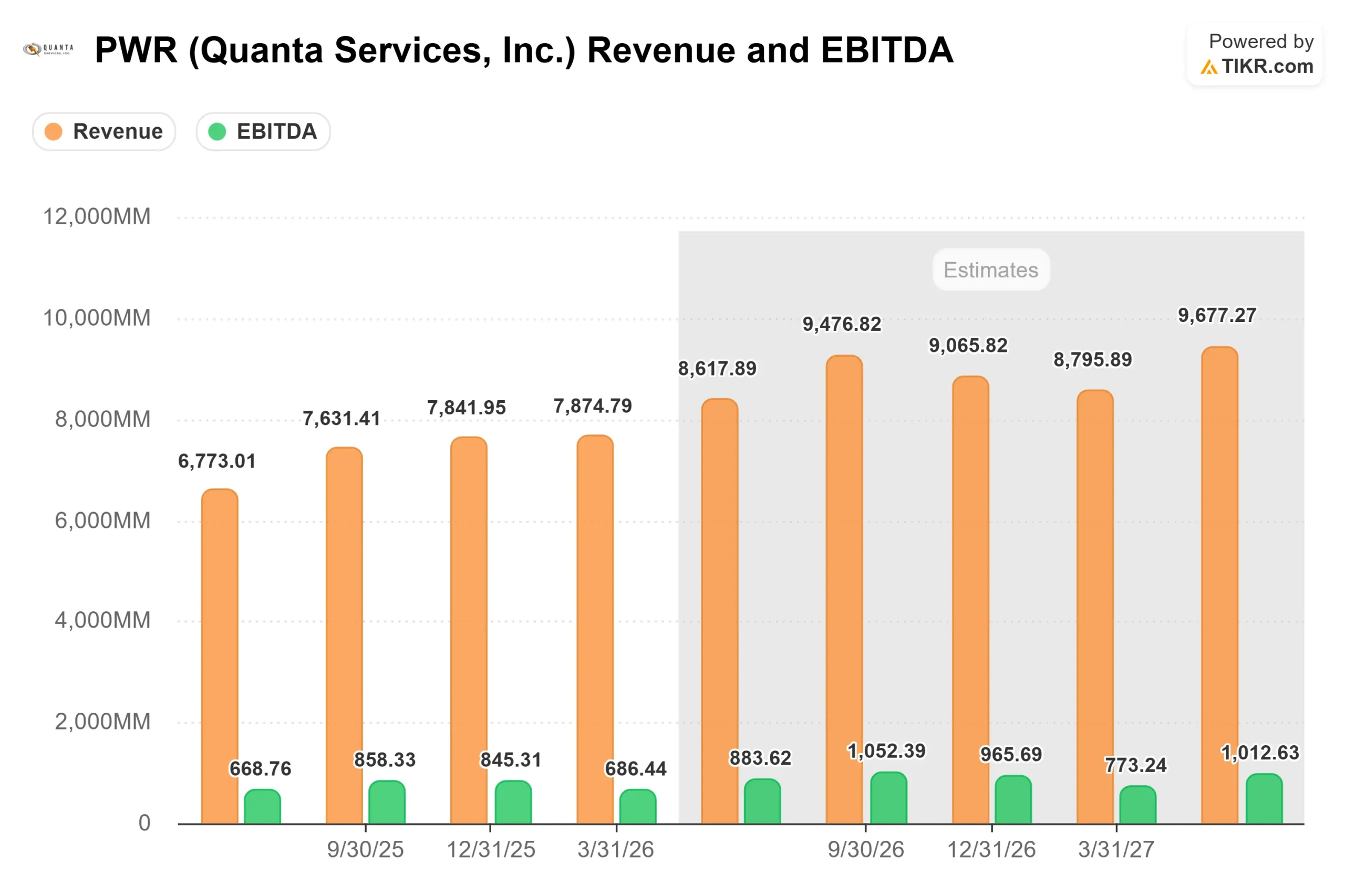Click the 6,773.01 revenue bar
This screenshot has height=896, width=1345.
click(220, 656)
